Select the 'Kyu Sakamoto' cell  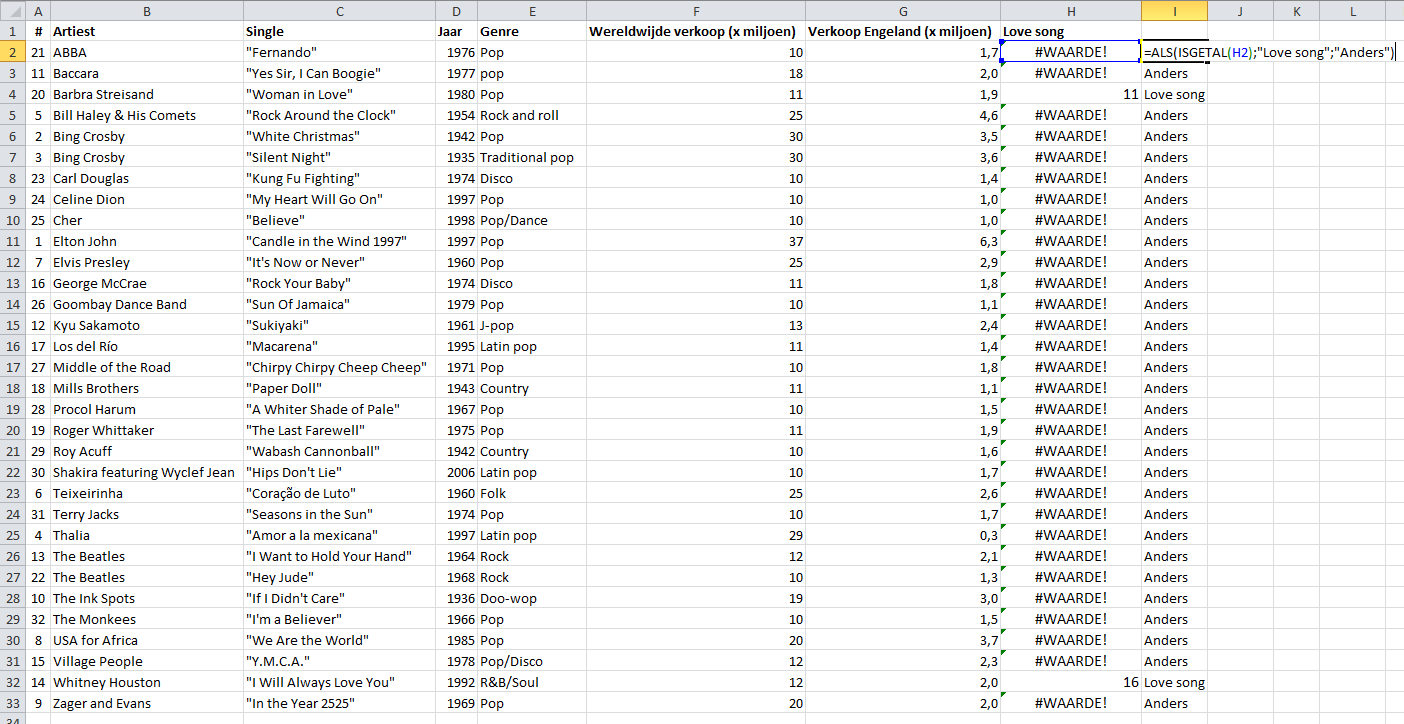pos(146,325)
